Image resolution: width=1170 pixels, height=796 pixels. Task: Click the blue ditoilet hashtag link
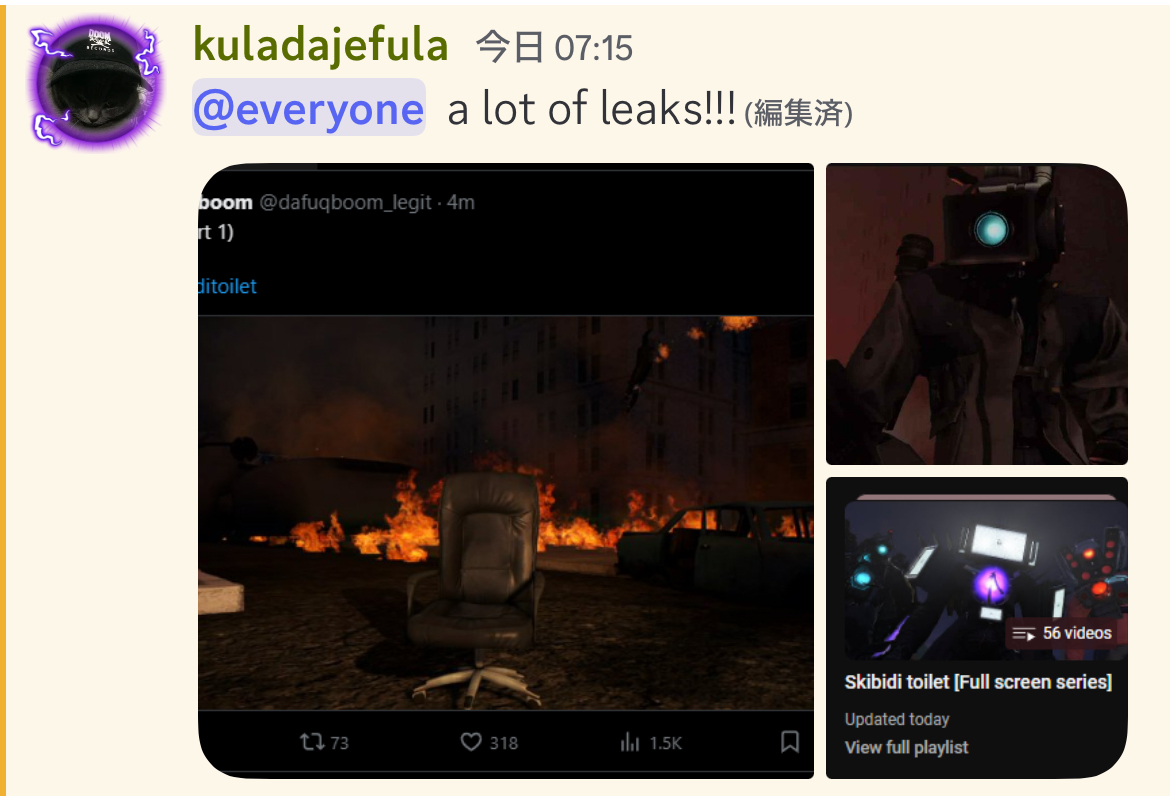pyautogui.click(x=228, y=286)
